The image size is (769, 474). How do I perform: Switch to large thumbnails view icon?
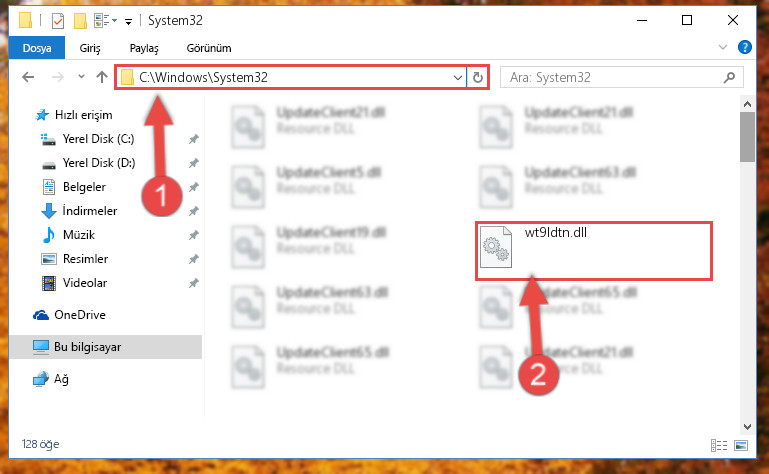point(741,445)
